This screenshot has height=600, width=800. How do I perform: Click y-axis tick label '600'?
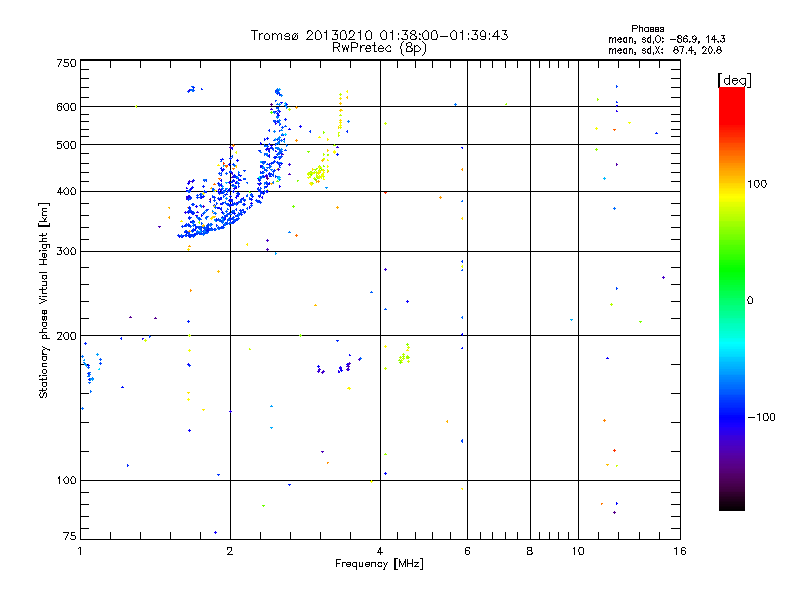coord(67,107)
